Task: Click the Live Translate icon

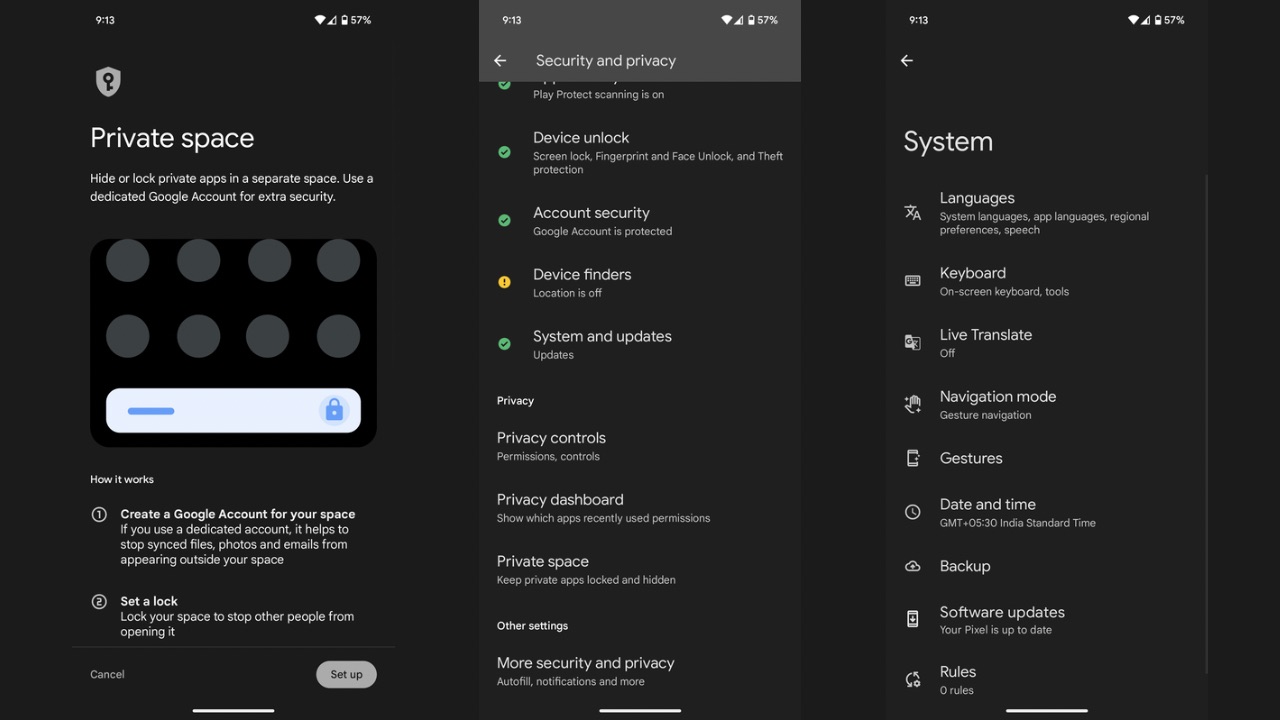Action: tap(911, 342)
